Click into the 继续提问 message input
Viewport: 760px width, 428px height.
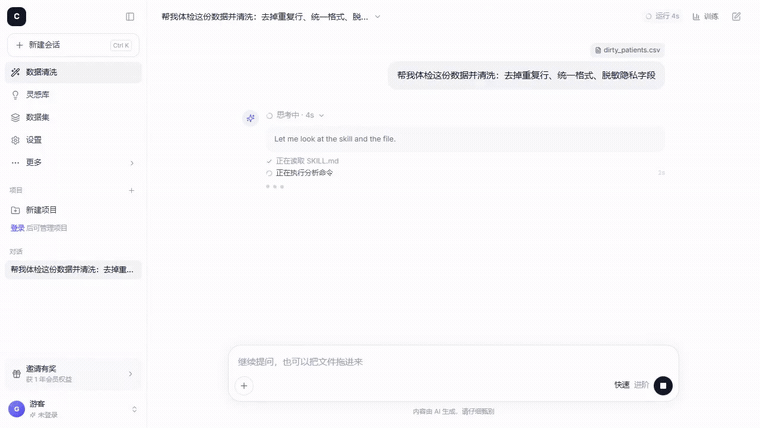point(453,362)
